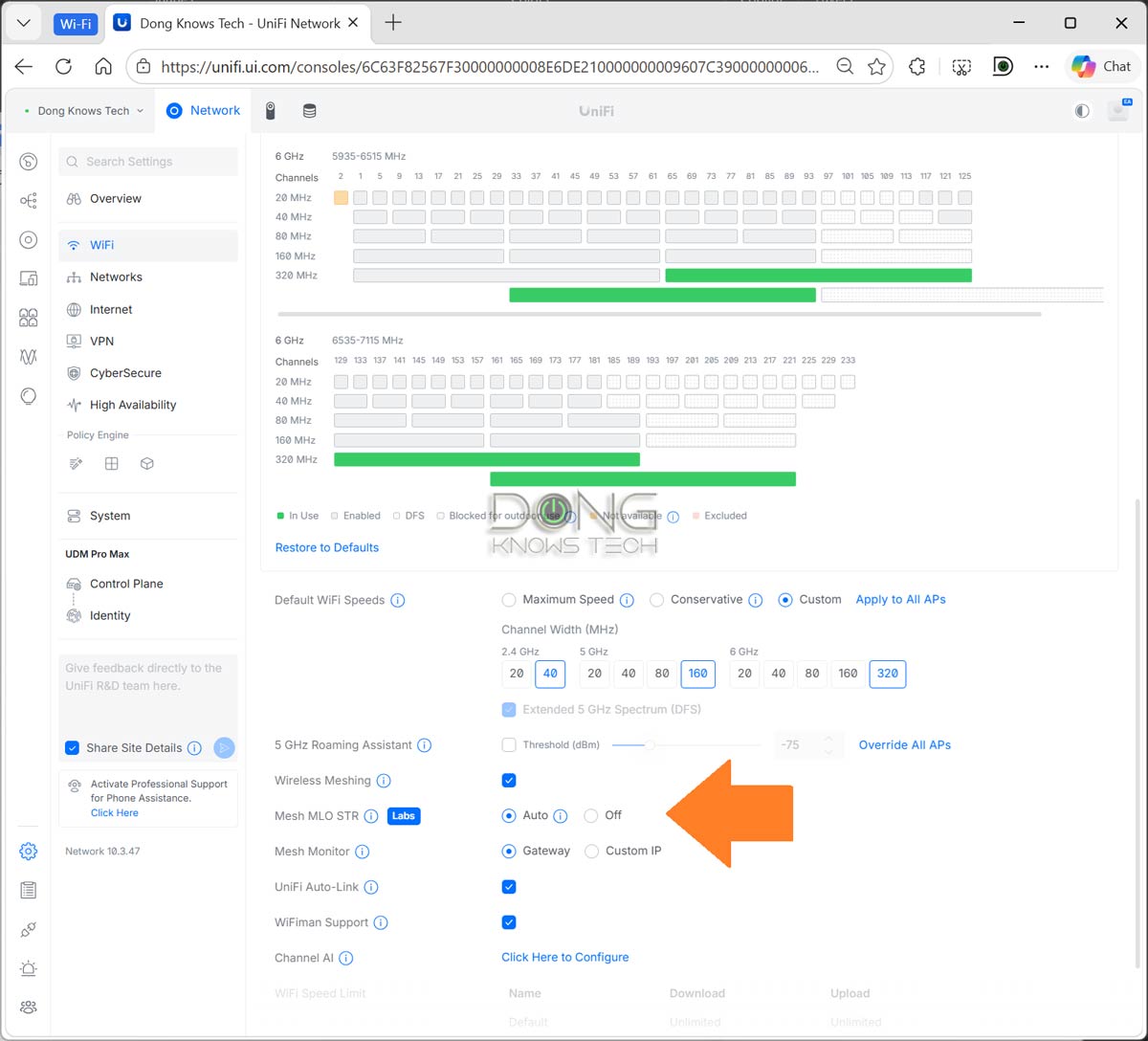Open the storage drive app icon
1148x1041 pixels.
click(310, 111)
